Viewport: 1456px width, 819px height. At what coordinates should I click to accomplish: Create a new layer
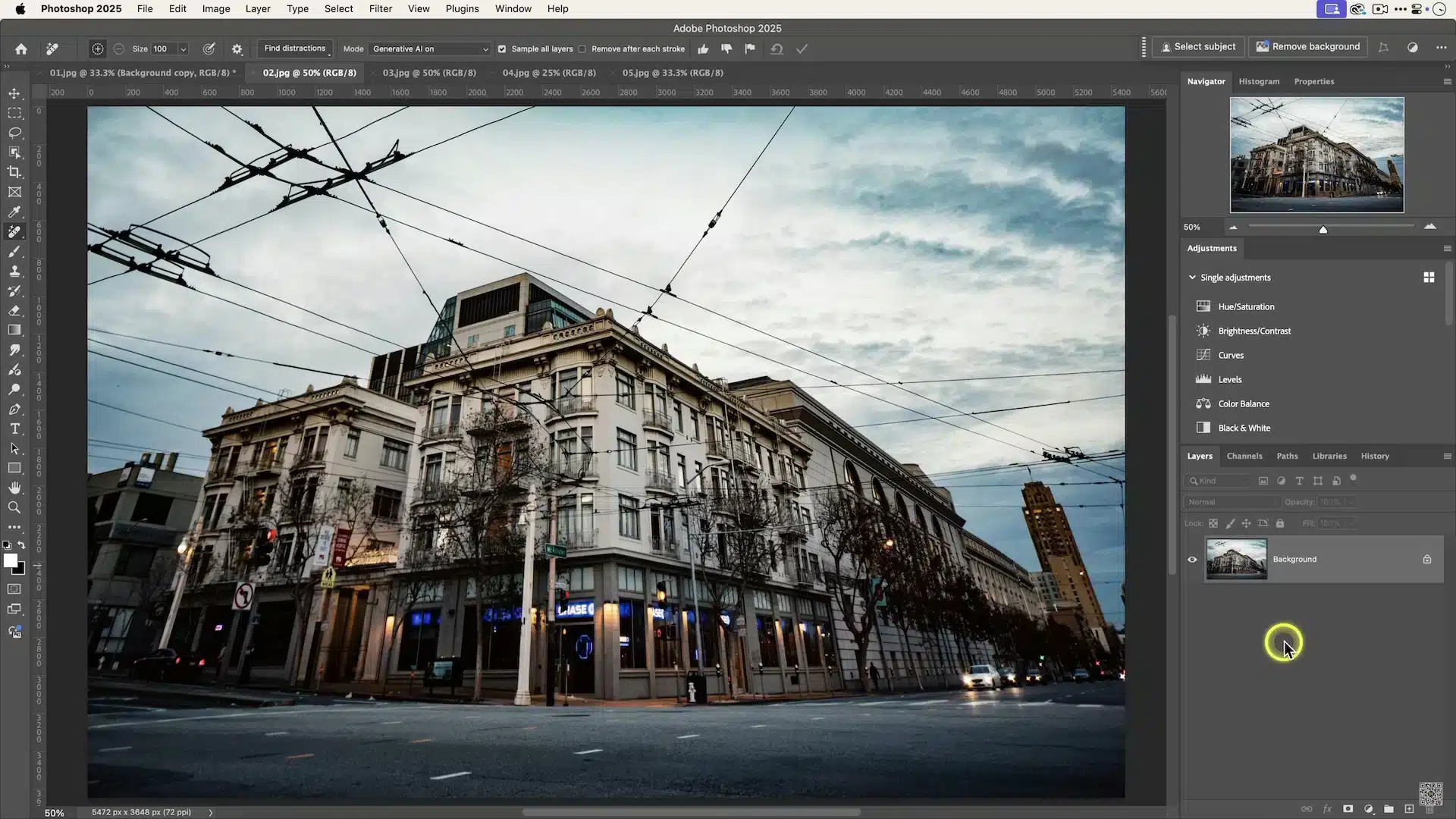coord(1410,809)
